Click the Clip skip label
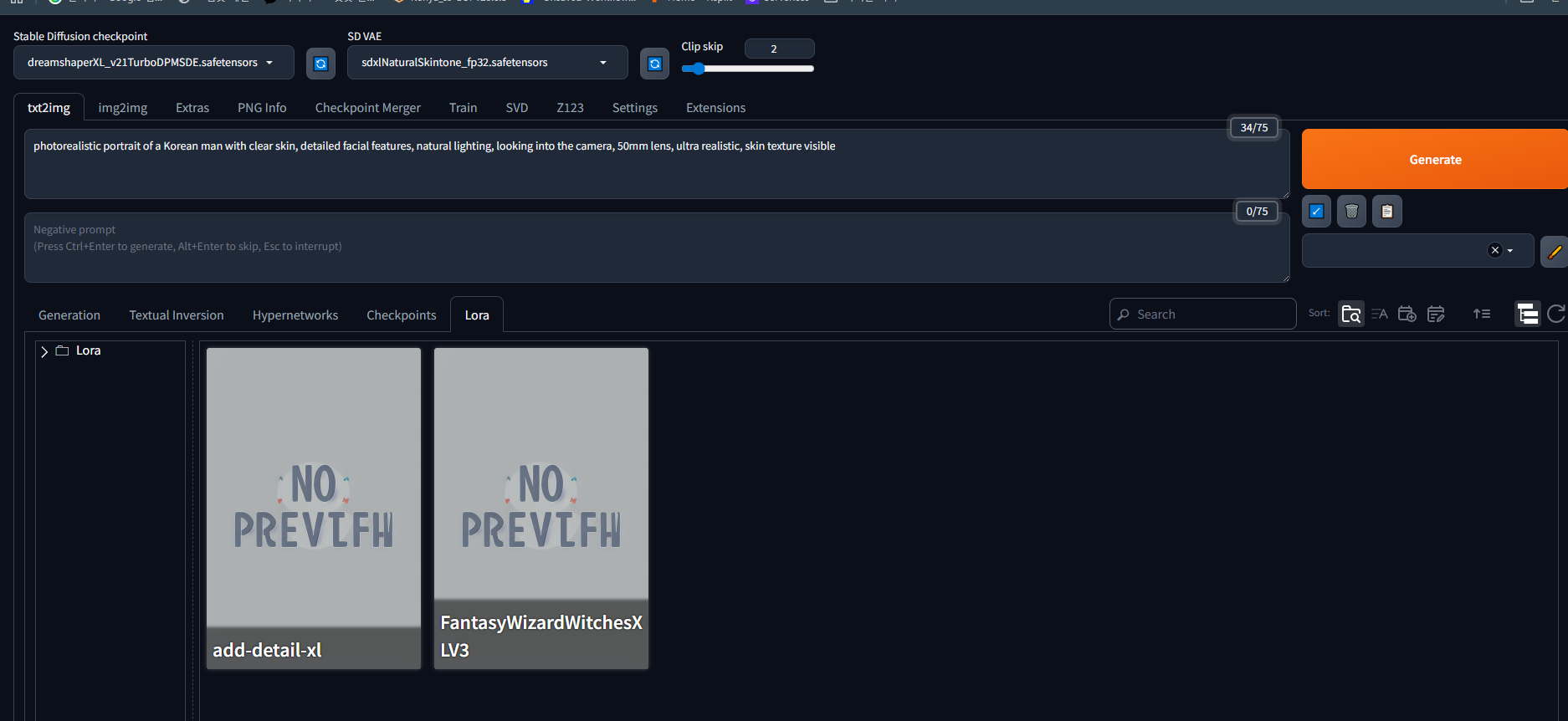This screenshot has width=1568, height=721. point(702,47)
